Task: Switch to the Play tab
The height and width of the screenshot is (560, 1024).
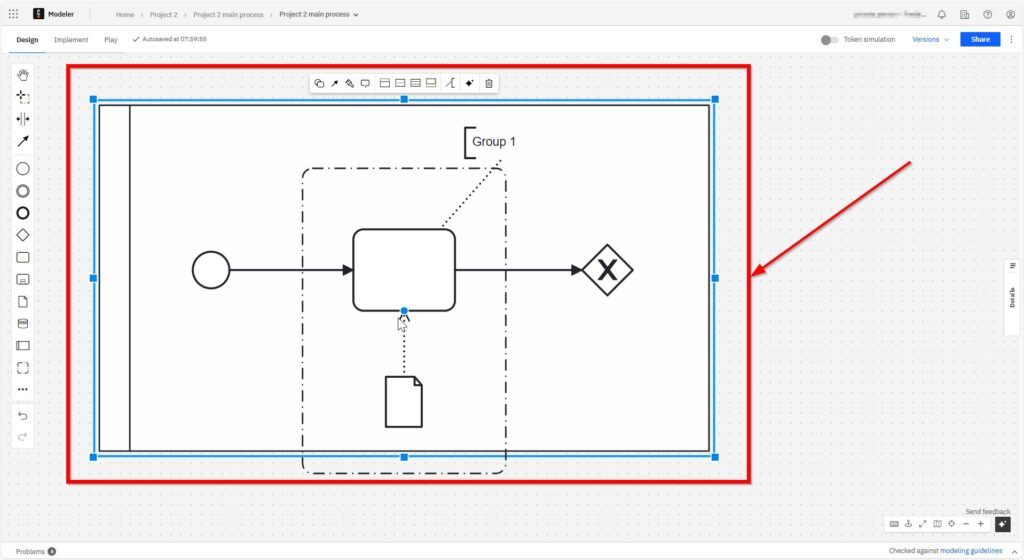Action: [x=111, y=40]
